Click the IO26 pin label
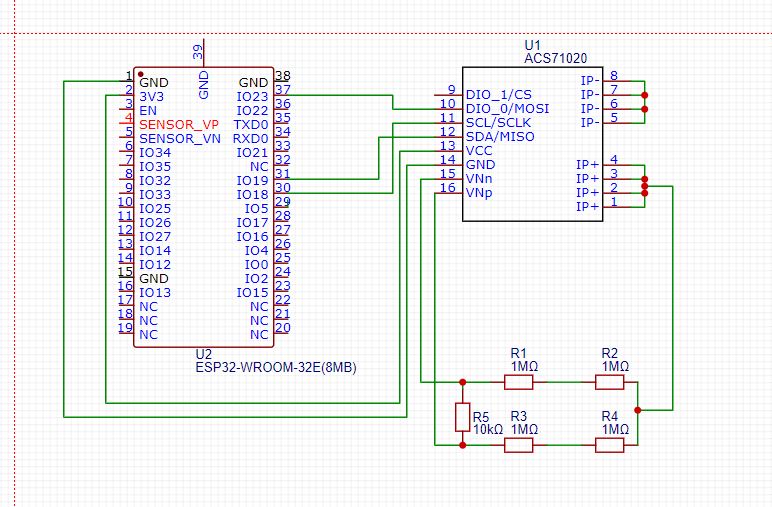The height and width of the screenshot is (507, 772). coord(155,222)
